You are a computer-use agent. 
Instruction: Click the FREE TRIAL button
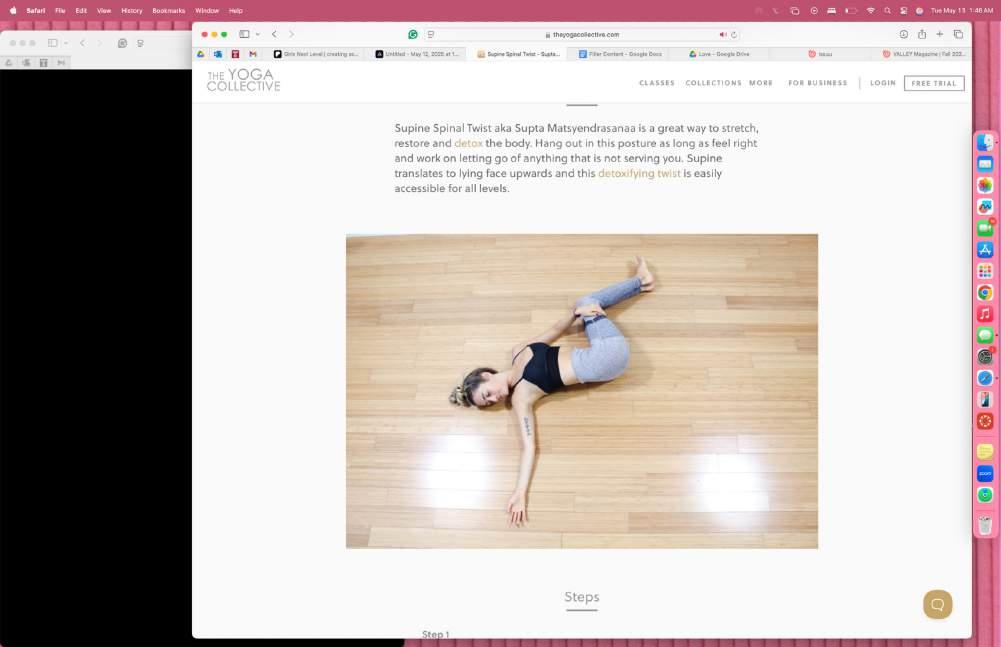point(934,83)
